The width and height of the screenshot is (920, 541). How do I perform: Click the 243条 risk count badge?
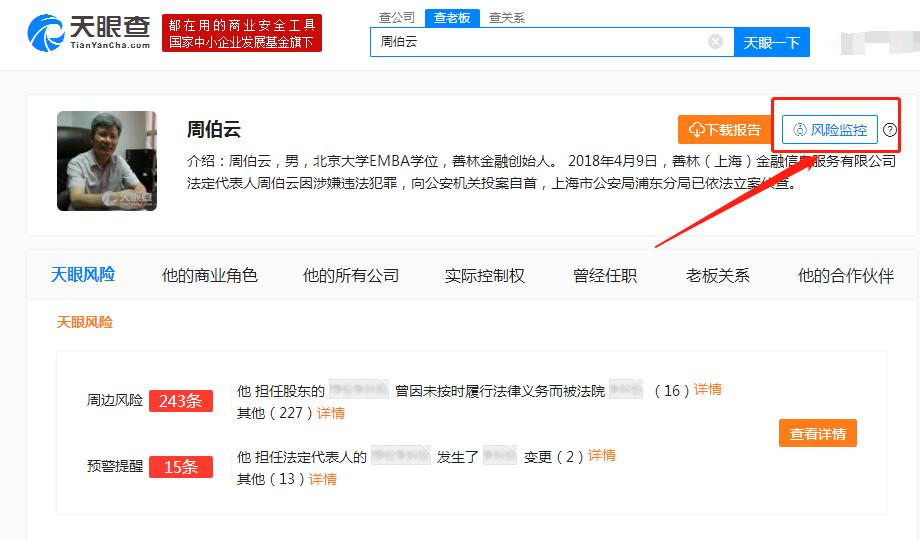click(x=181, y=401)
